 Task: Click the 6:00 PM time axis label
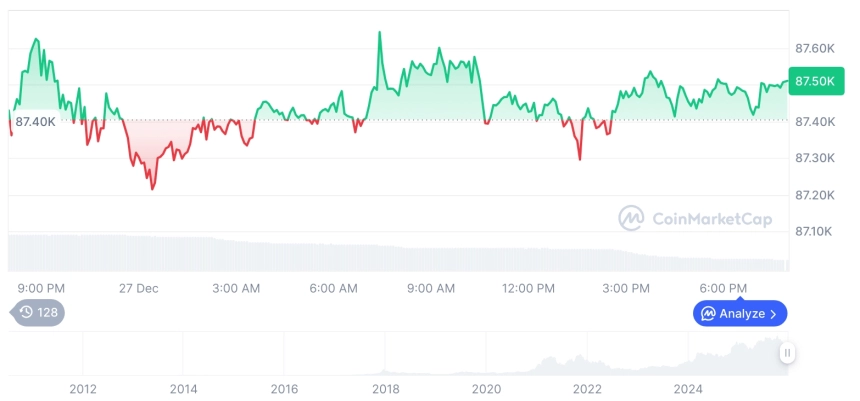[x=722, y=288]
